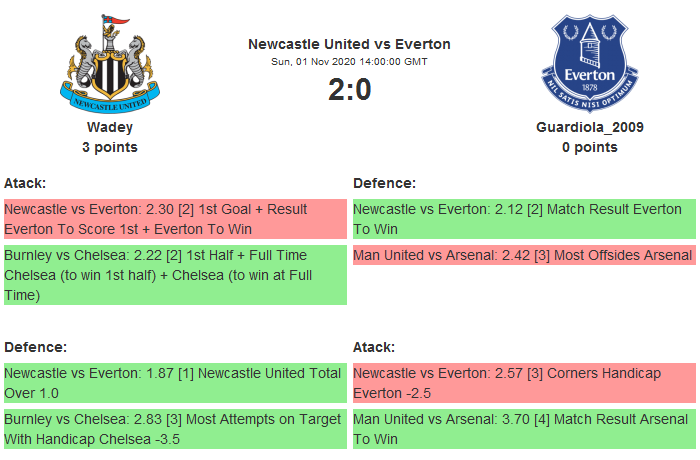
Task: Select the Most Attempts on Target Chelsea bet
Action: pos(175,428)
